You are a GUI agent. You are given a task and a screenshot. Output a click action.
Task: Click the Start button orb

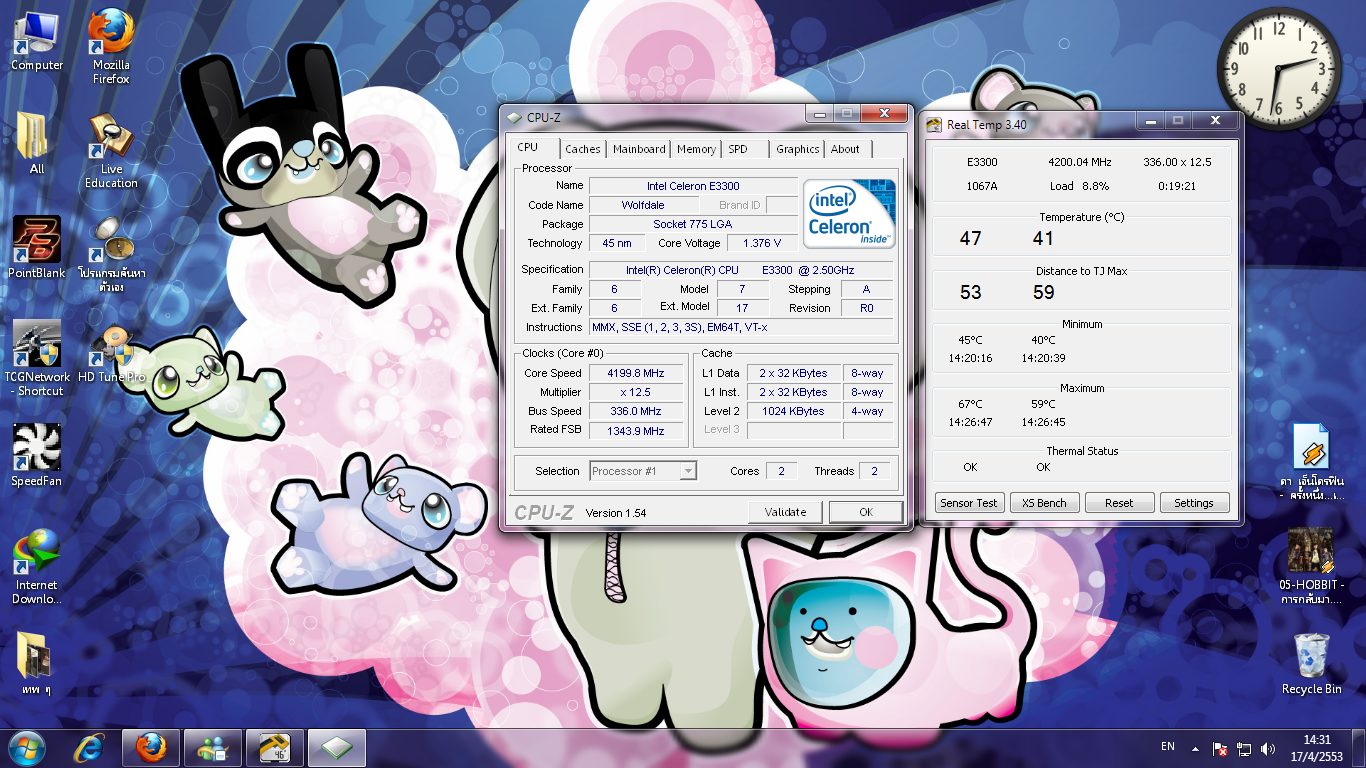point(27,748)
